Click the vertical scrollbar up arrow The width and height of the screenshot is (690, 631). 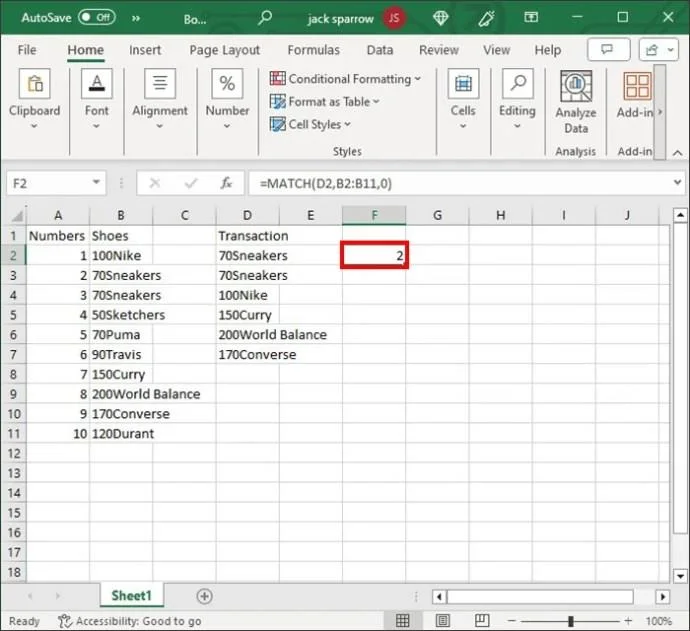(680, 215)
